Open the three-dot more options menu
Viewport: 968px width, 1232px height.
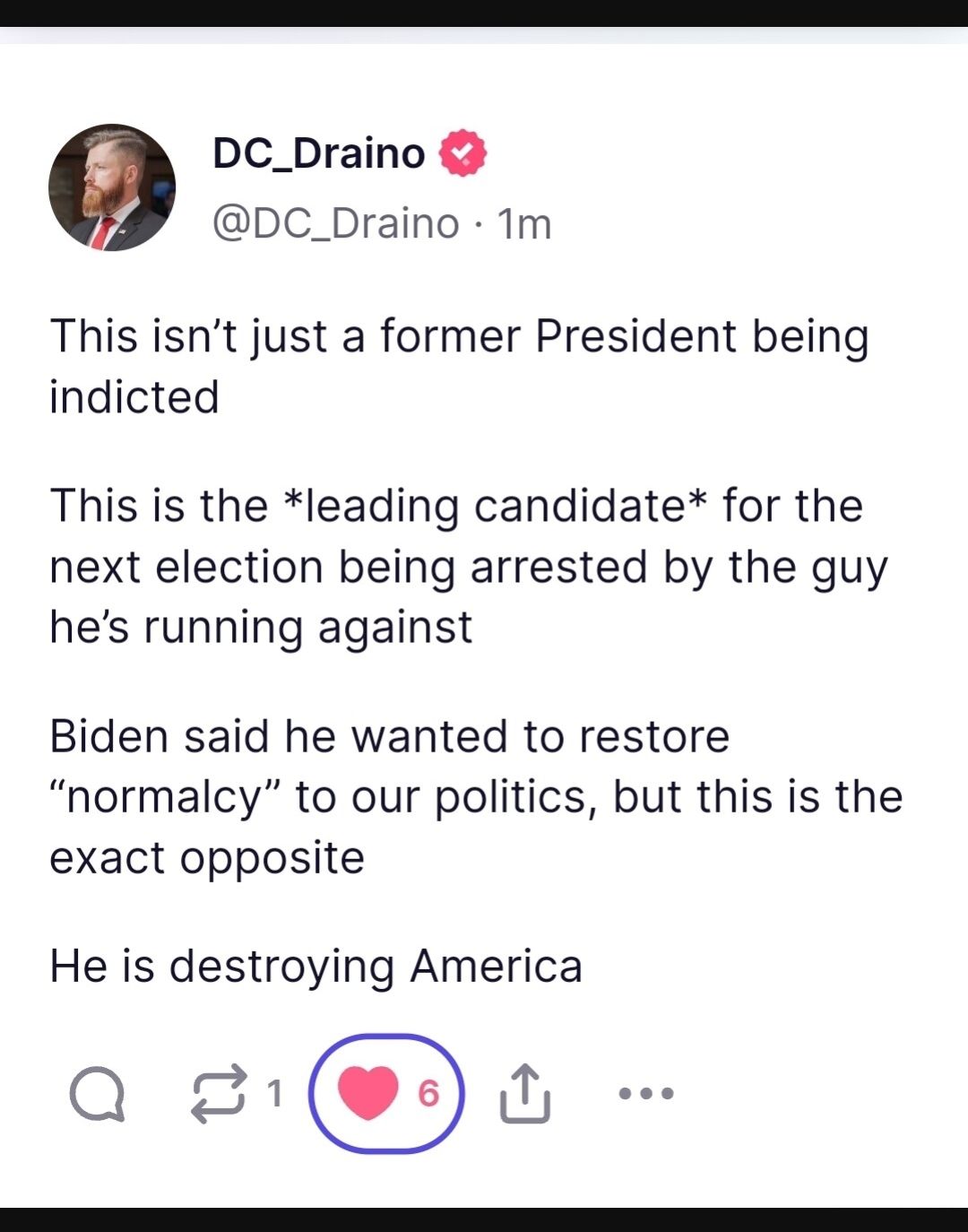(x=646, y=1093)
